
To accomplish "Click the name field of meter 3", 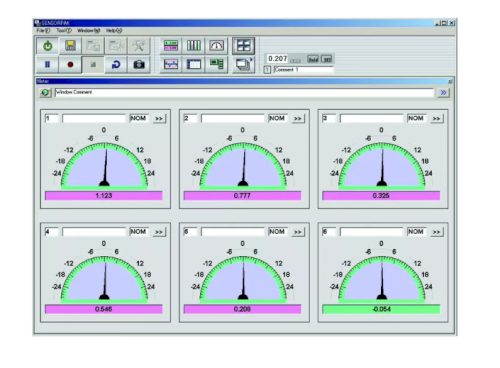I will [371, 118].
